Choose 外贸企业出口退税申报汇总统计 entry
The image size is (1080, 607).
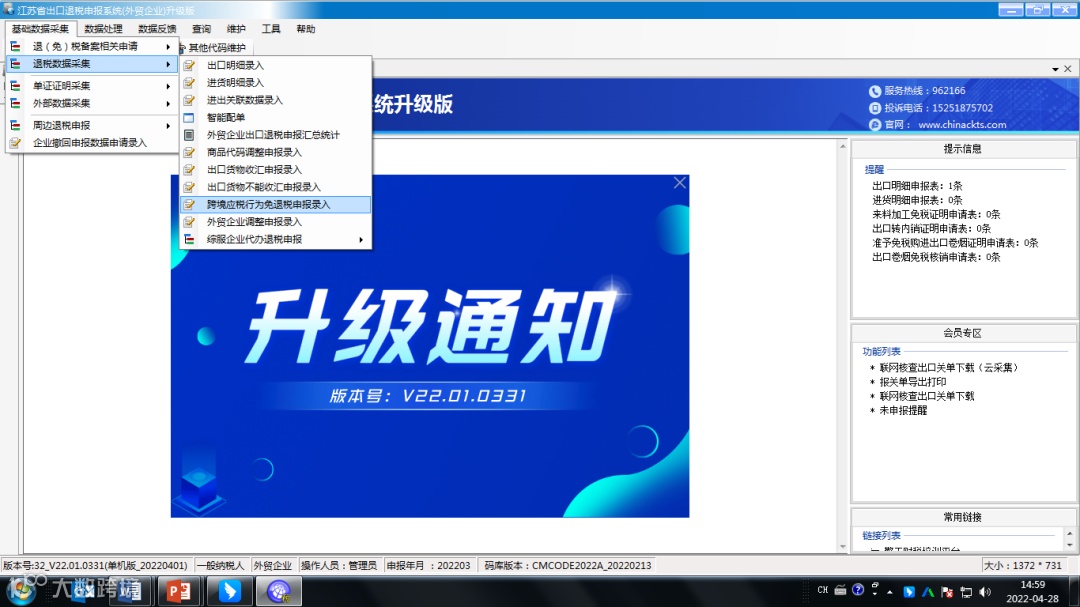point(276,135)
